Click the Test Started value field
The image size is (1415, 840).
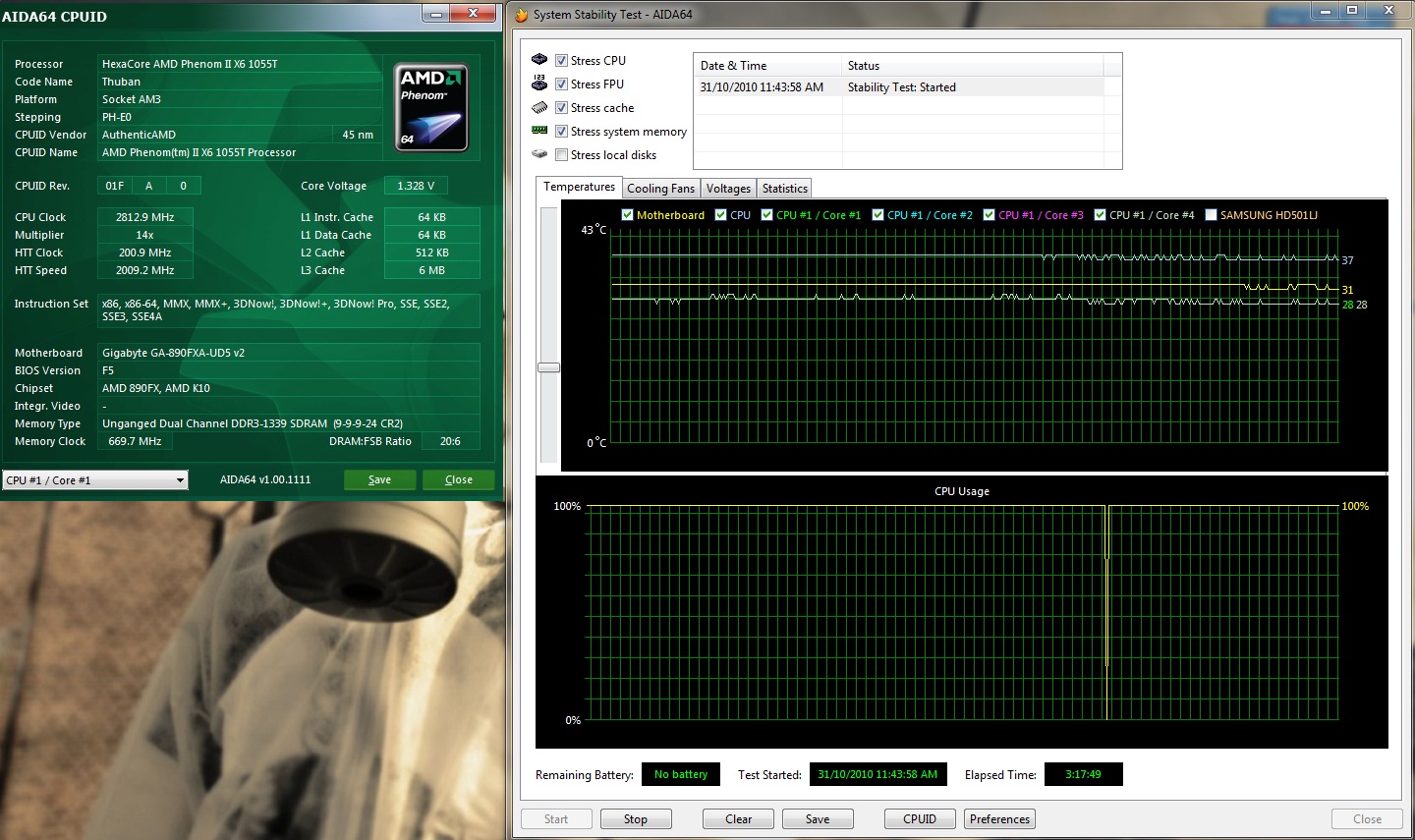click(877, 774)
